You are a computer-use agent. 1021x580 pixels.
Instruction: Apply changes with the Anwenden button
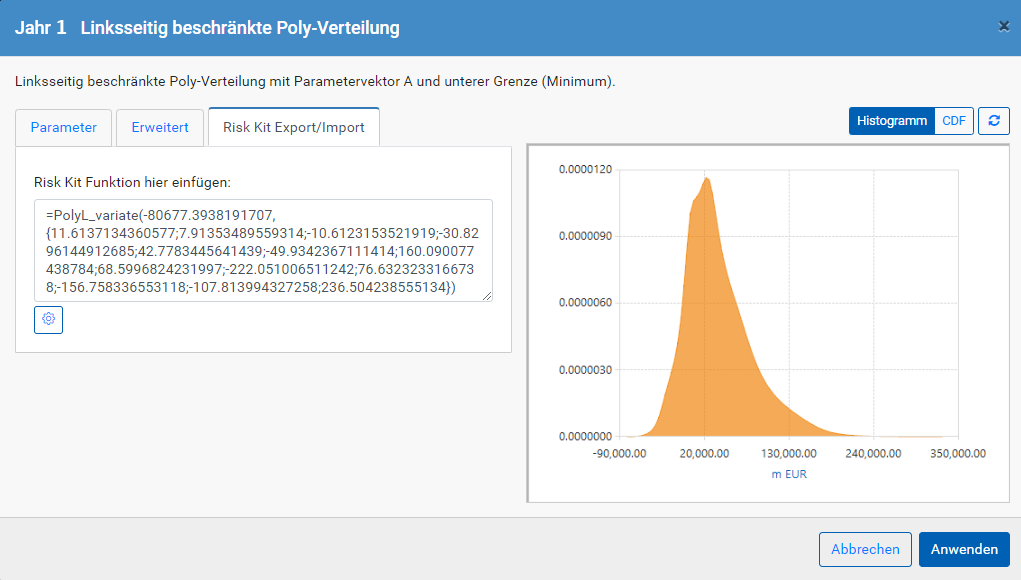pos(964,549)
